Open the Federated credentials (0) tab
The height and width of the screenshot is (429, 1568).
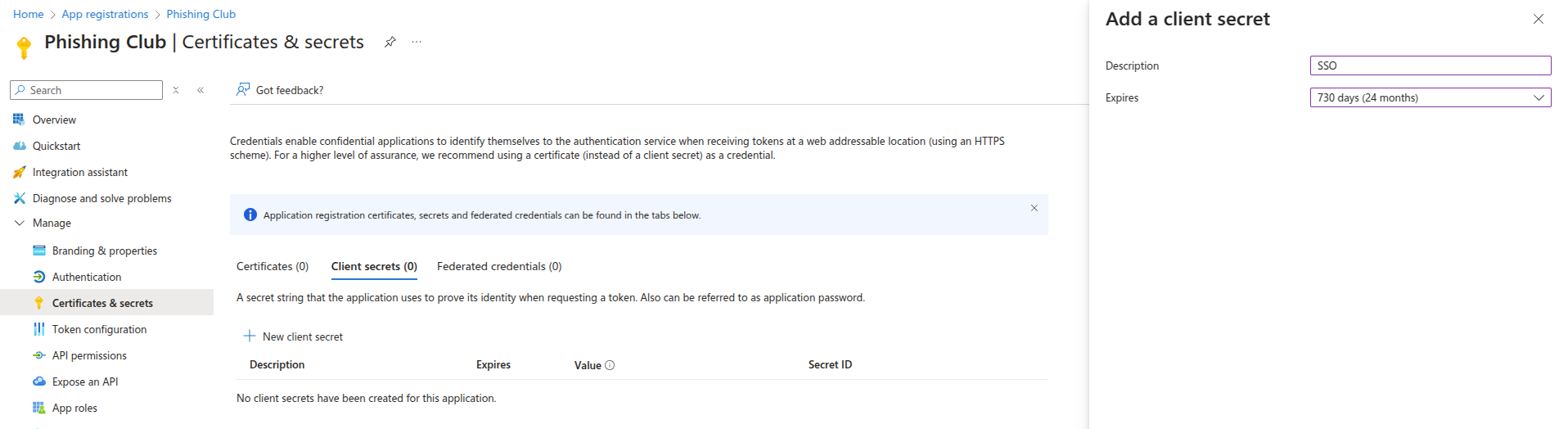[499, 266]
